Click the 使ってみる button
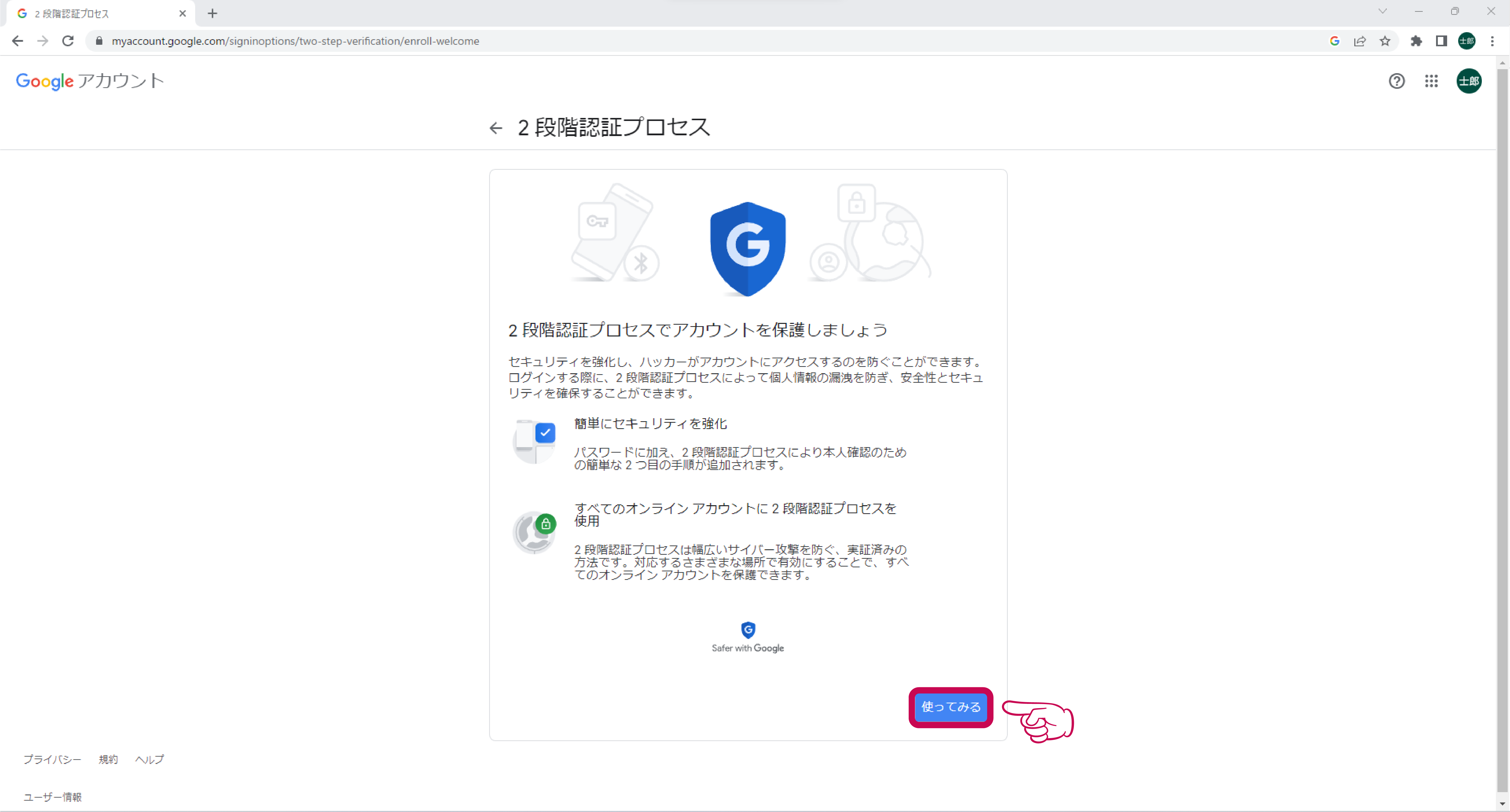The image size is (1510, 812). pos(951,707)
